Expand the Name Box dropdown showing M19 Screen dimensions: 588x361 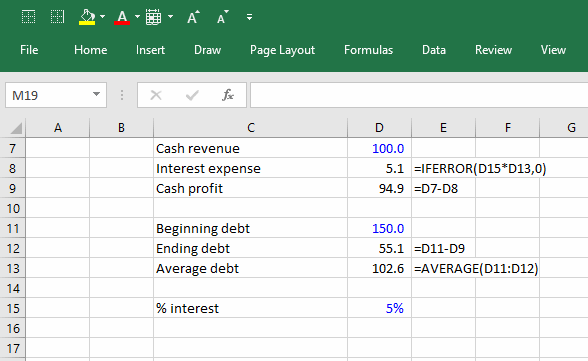[x=96, y=95]
